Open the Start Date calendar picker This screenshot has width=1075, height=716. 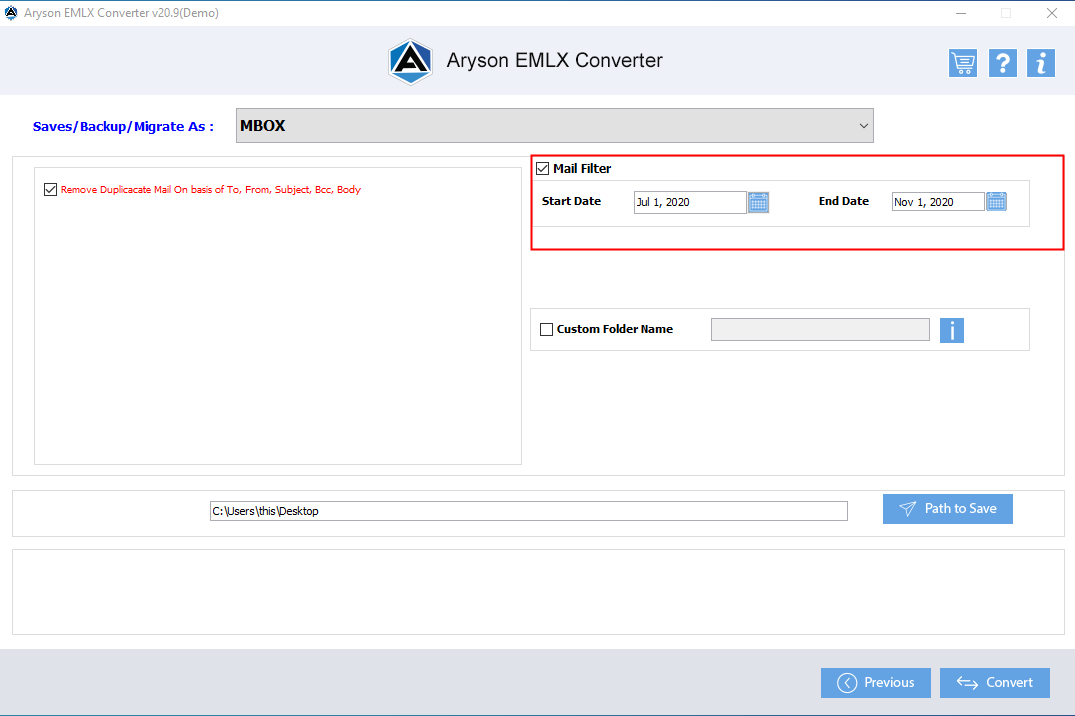(x=758, y=202)
